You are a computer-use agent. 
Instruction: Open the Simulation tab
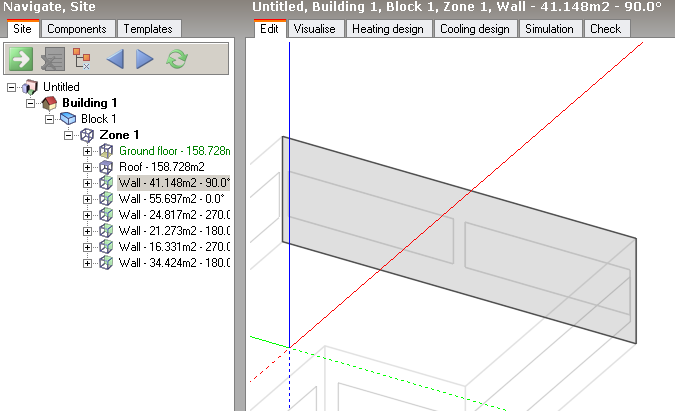click(x=549, y=29)
